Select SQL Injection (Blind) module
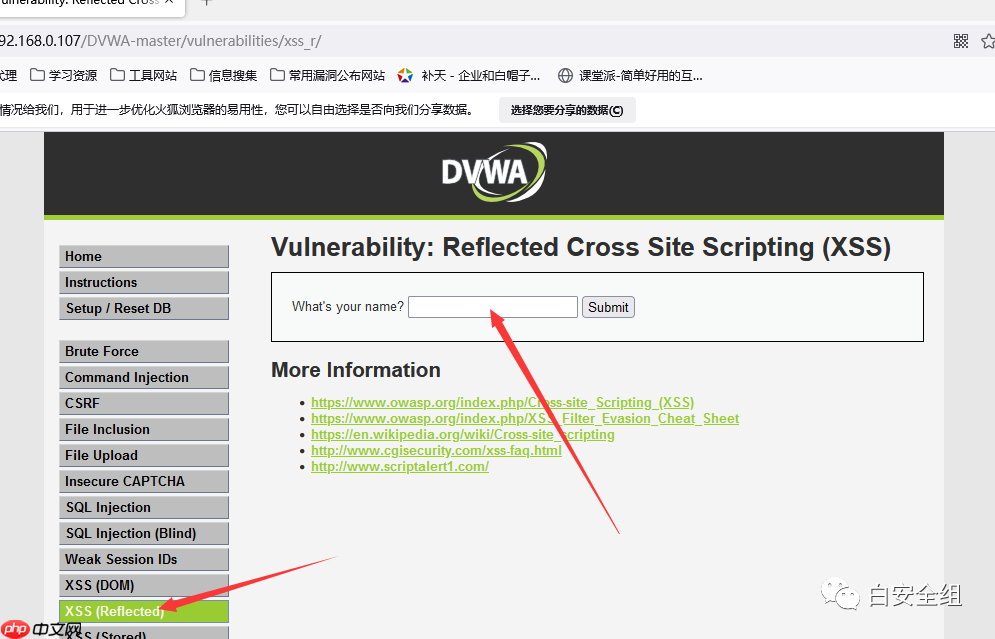 (144, 534)
